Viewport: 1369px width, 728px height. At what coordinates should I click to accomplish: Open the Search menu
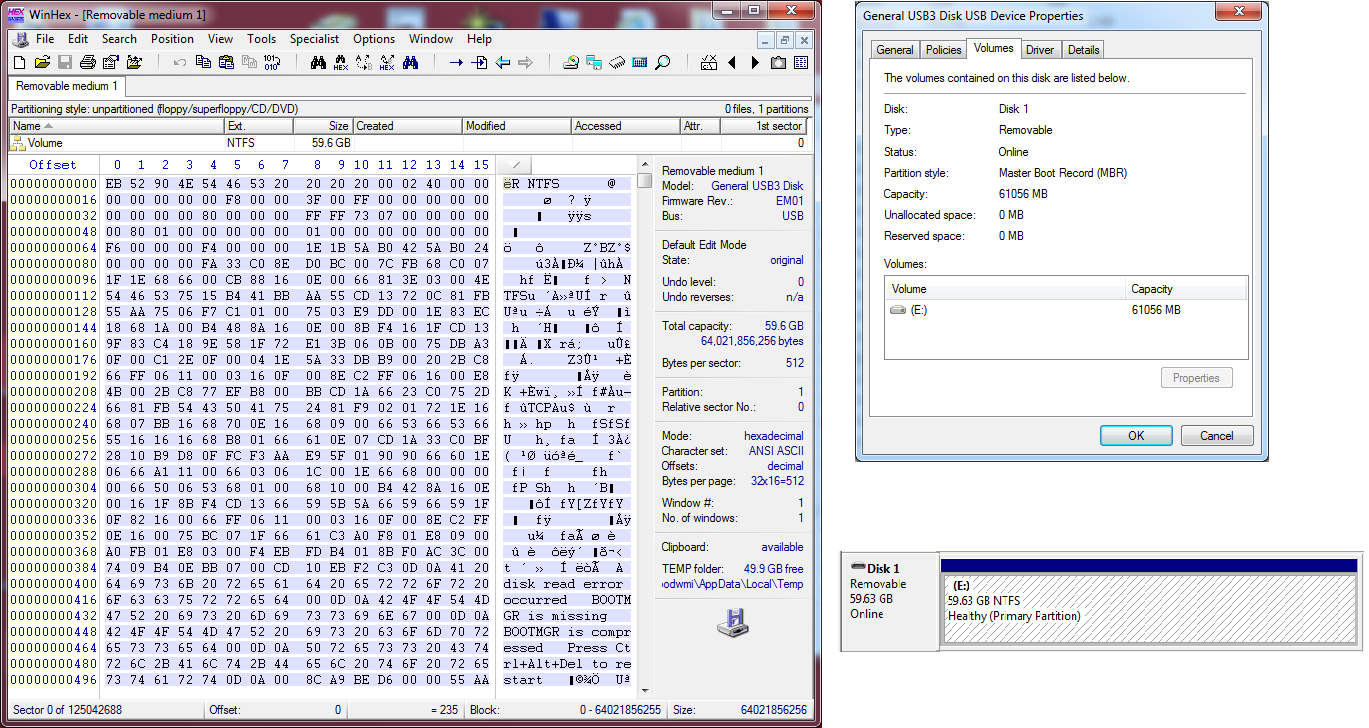tap(119, 39)
